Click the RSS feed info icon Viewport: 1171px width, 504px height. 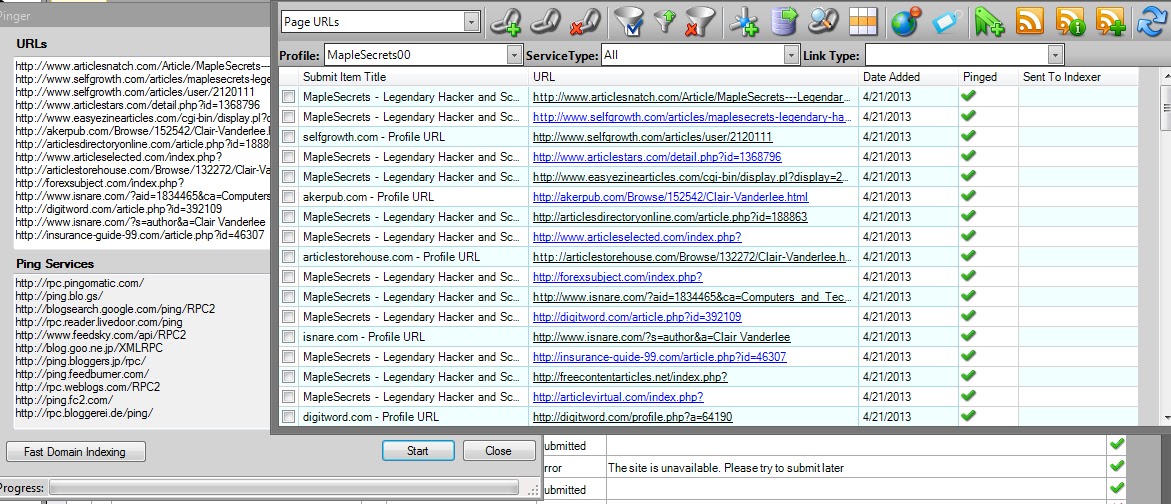tap(1070, 22)
